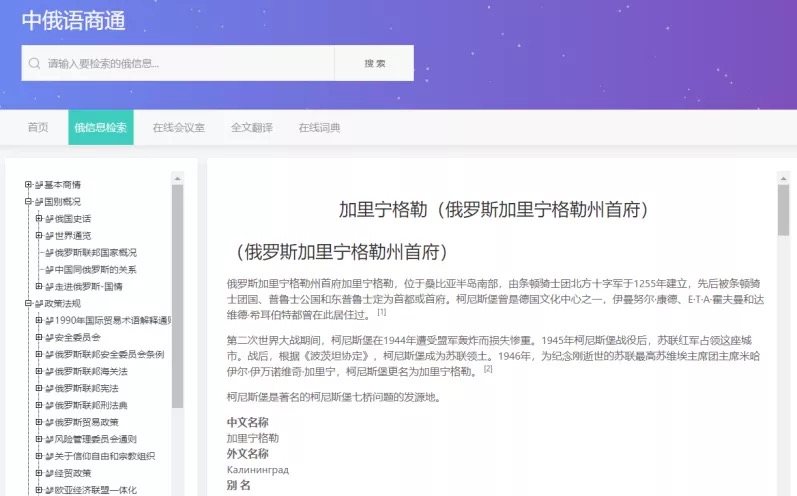Collapse the 政策法规 tree node
Viewport: 797px width, 496px height.
(28, 303)
